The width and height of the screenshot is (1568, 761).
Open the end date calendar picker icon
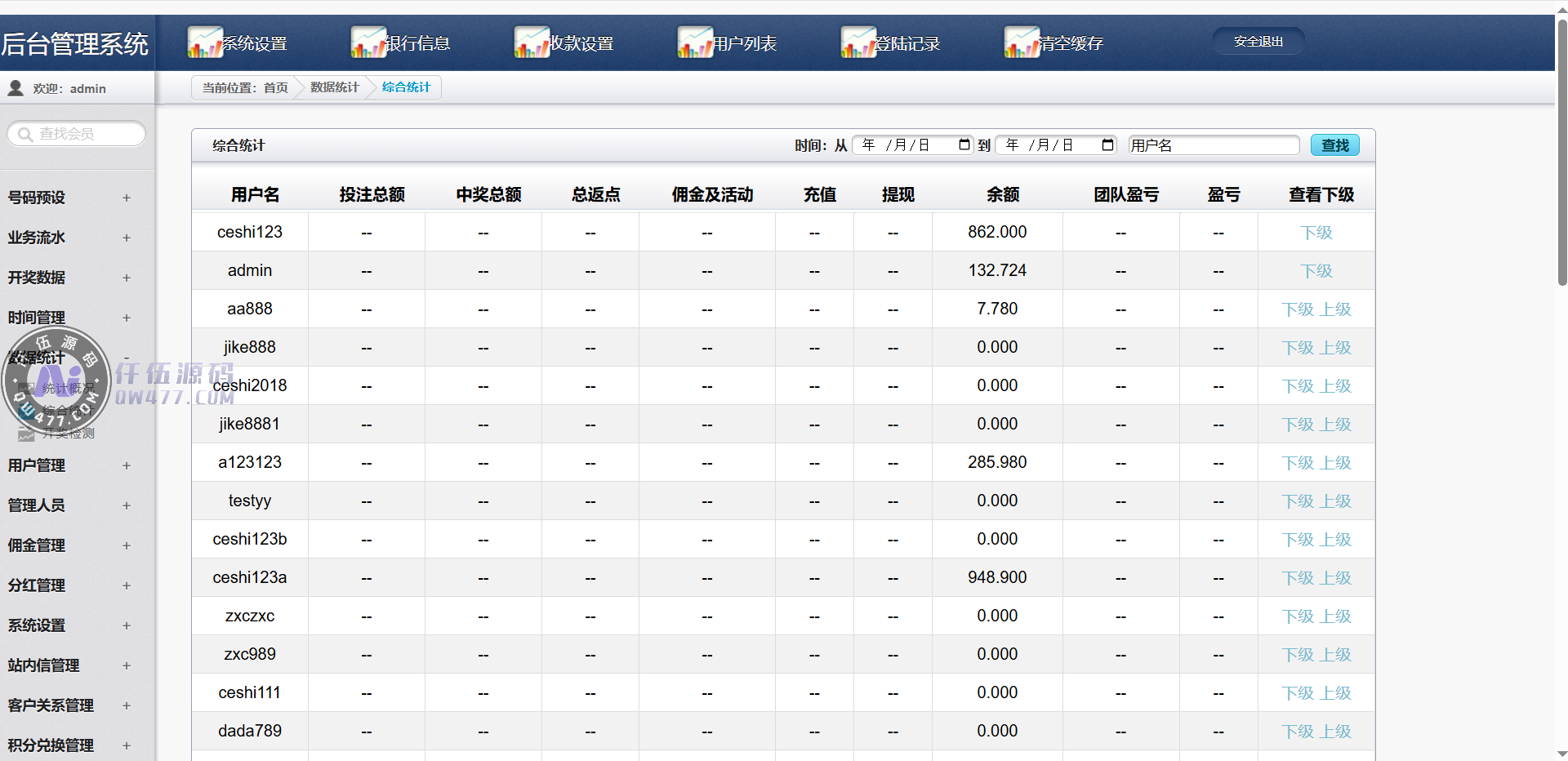point(1107,145)
